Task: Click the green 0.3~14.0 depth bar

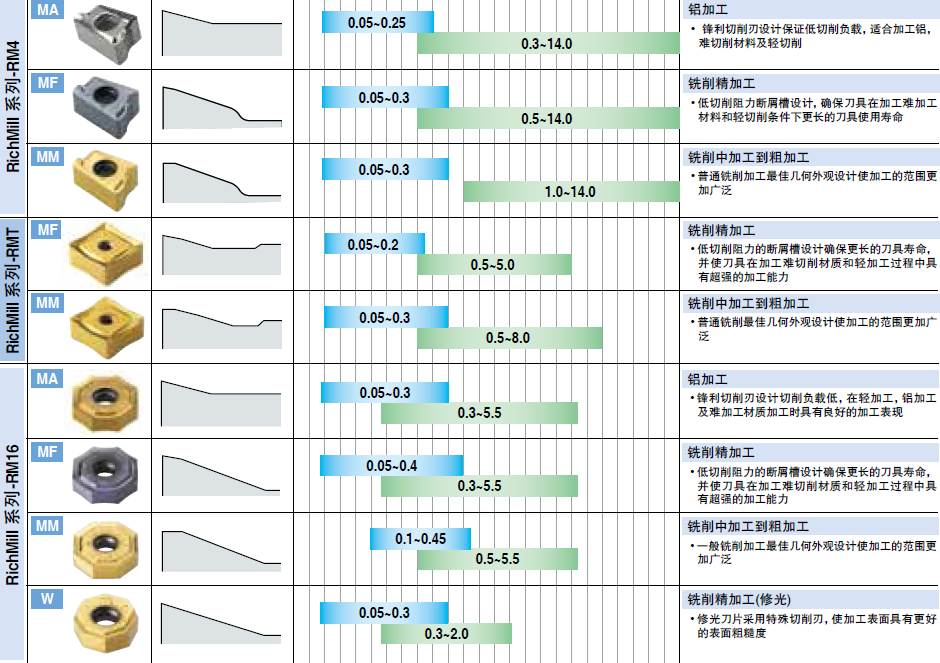Action: coord(546,44)
